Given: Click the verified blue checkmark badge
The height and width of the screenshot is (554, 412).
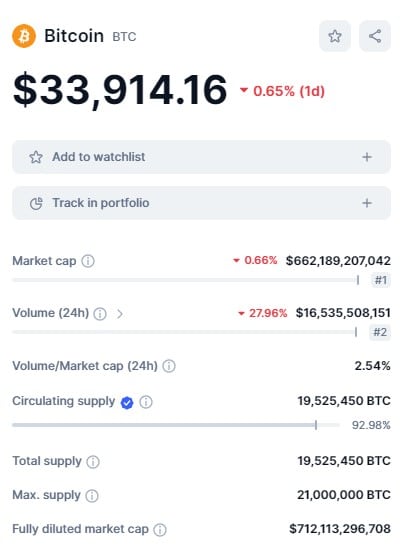Looking at the screenshot, I should 127,402.
